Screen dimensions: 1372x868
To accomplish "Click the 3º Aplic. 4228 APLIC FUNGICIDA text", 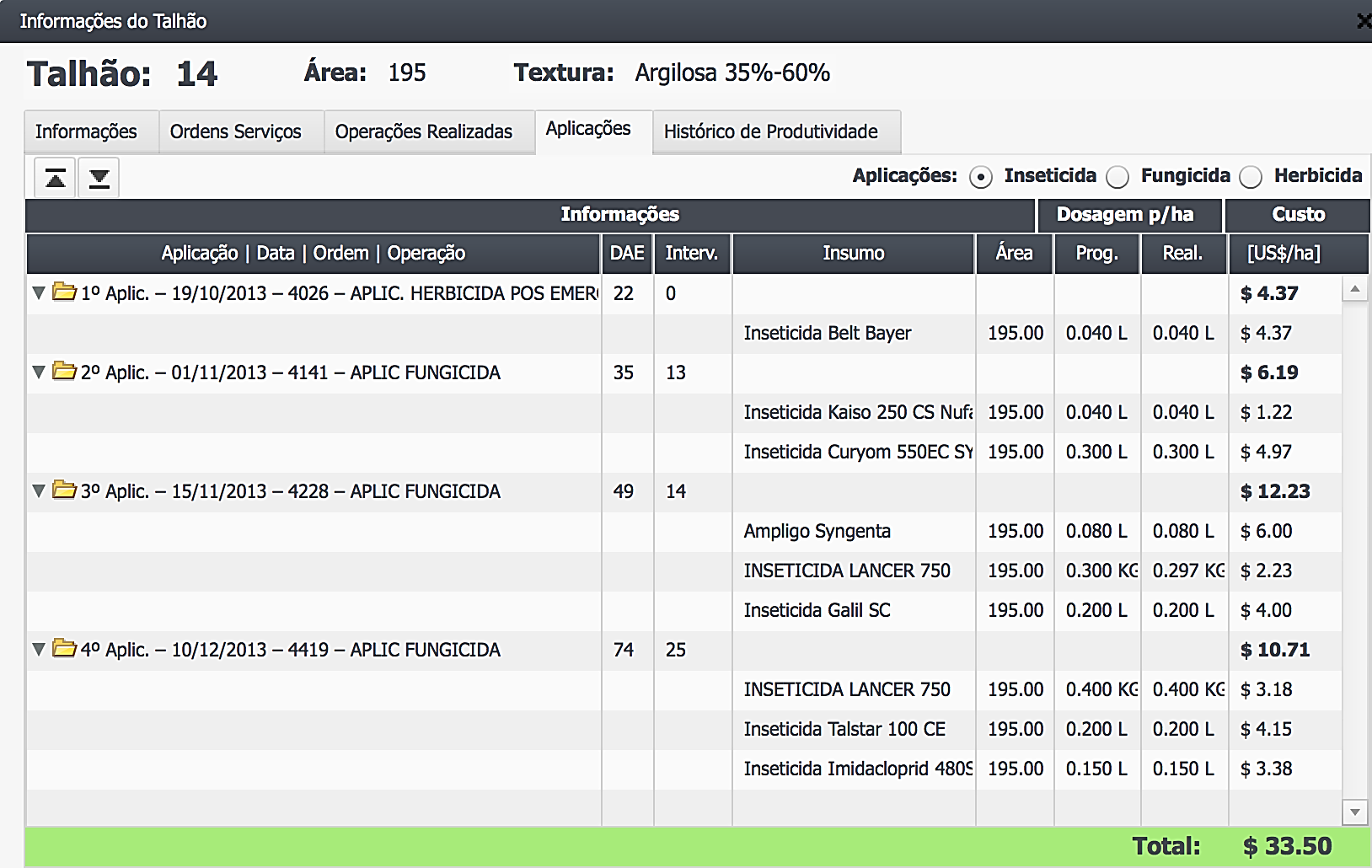I will (x=291, y=491).
